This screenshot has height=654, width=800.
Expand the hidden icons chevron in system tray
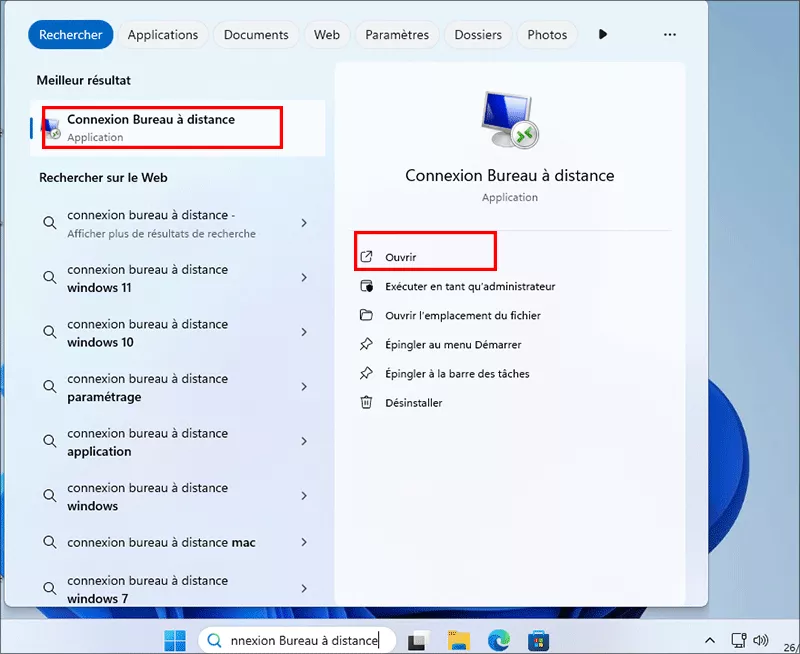[710, 639]
